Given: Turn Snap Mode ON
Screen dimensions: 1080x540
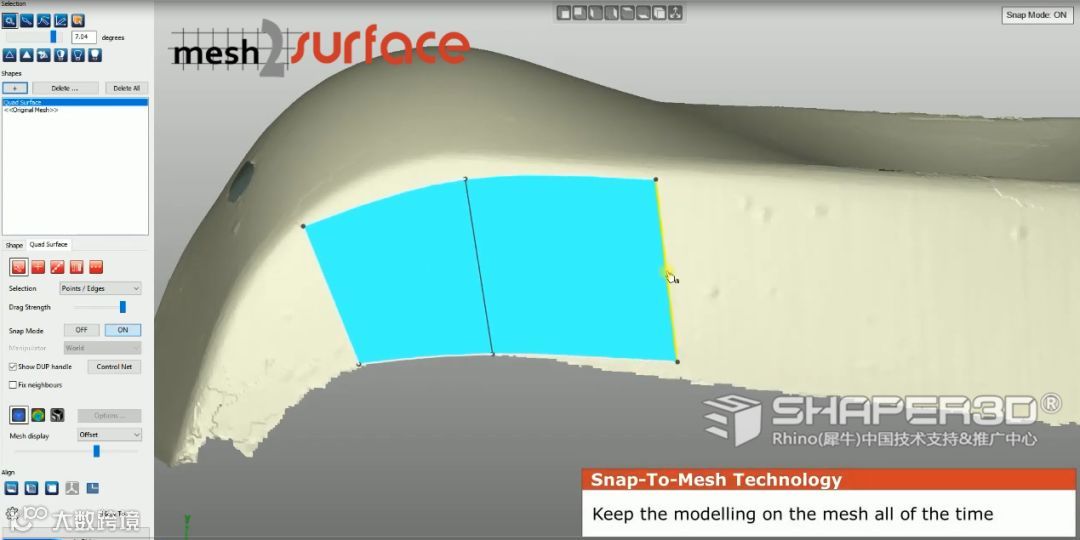Looking at the screenshot, I should point(123,330).
